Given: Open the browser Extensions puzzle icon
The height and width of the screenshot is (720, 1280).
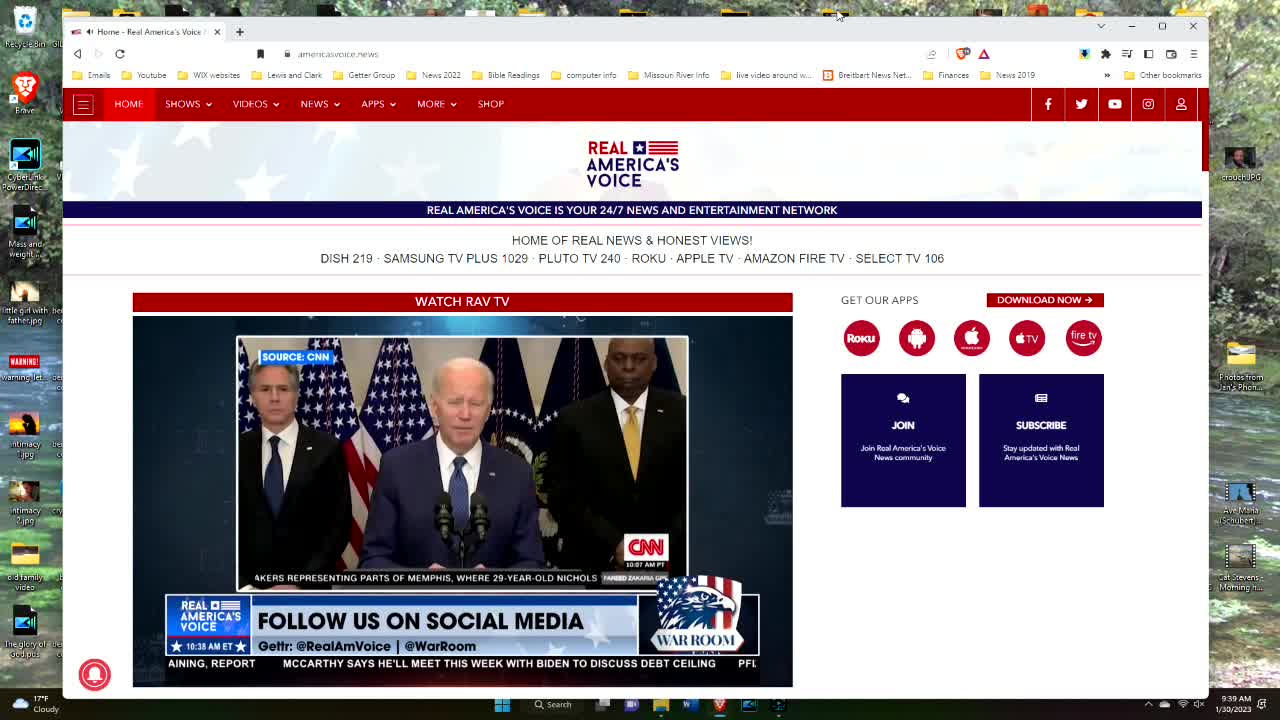Looking at the screenshot, I should pos(1105,54).
